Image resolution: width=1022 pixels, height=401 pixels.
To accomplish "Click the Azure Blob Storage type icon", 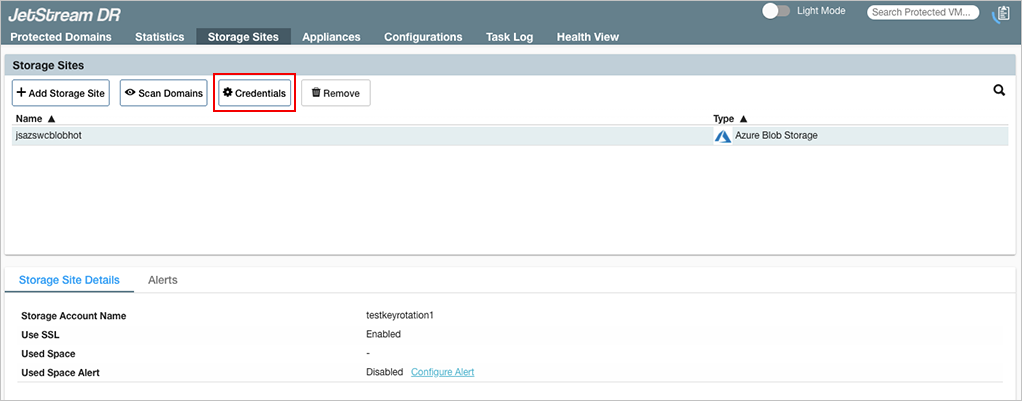I will pos(722,136).
